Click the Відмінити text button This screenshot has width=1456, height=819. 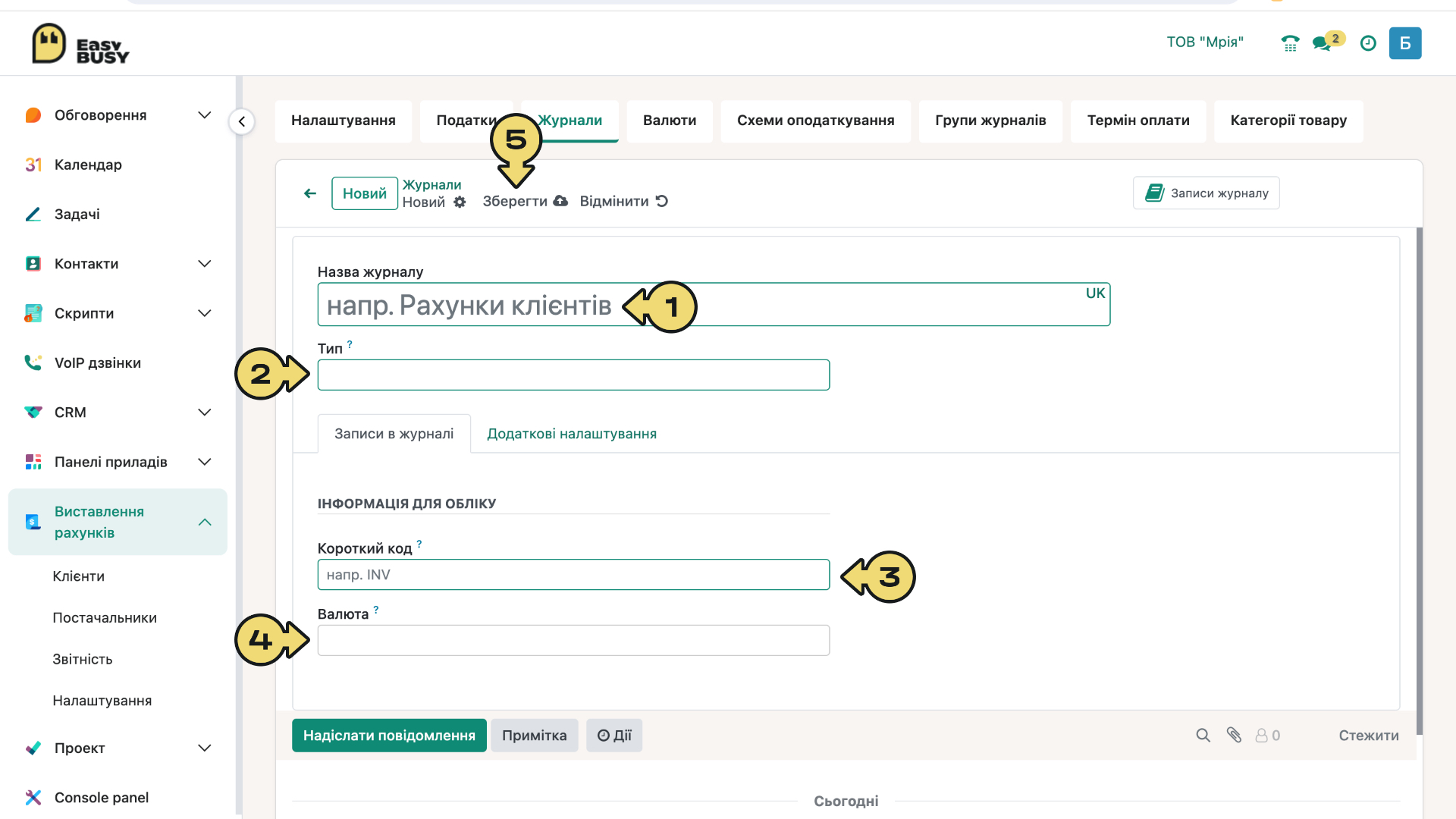tap(614, 201)
